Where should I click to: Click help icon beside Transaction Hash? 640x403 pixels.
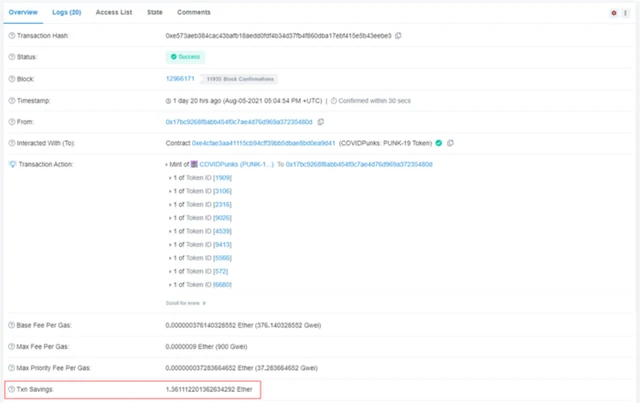coord(12,36)
